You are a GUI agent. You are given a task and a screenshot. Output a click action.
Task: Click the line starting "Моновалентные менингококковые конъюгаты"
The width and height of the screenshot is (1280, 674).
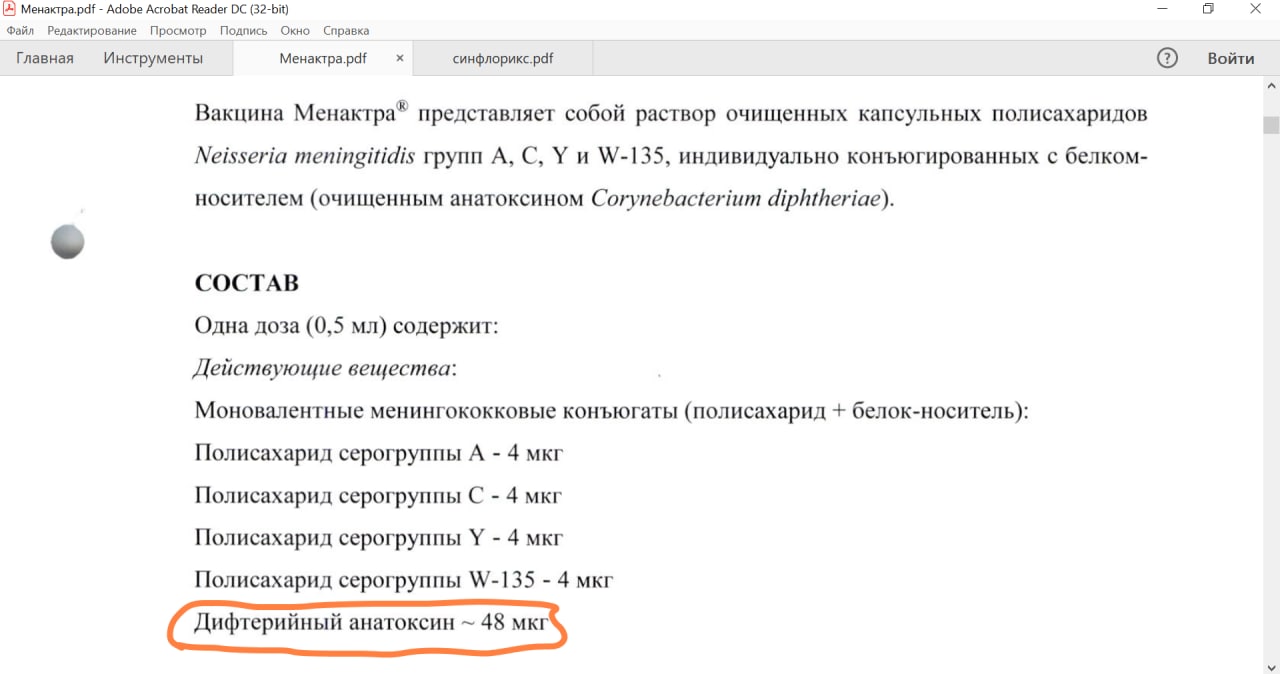coord(611,411)
